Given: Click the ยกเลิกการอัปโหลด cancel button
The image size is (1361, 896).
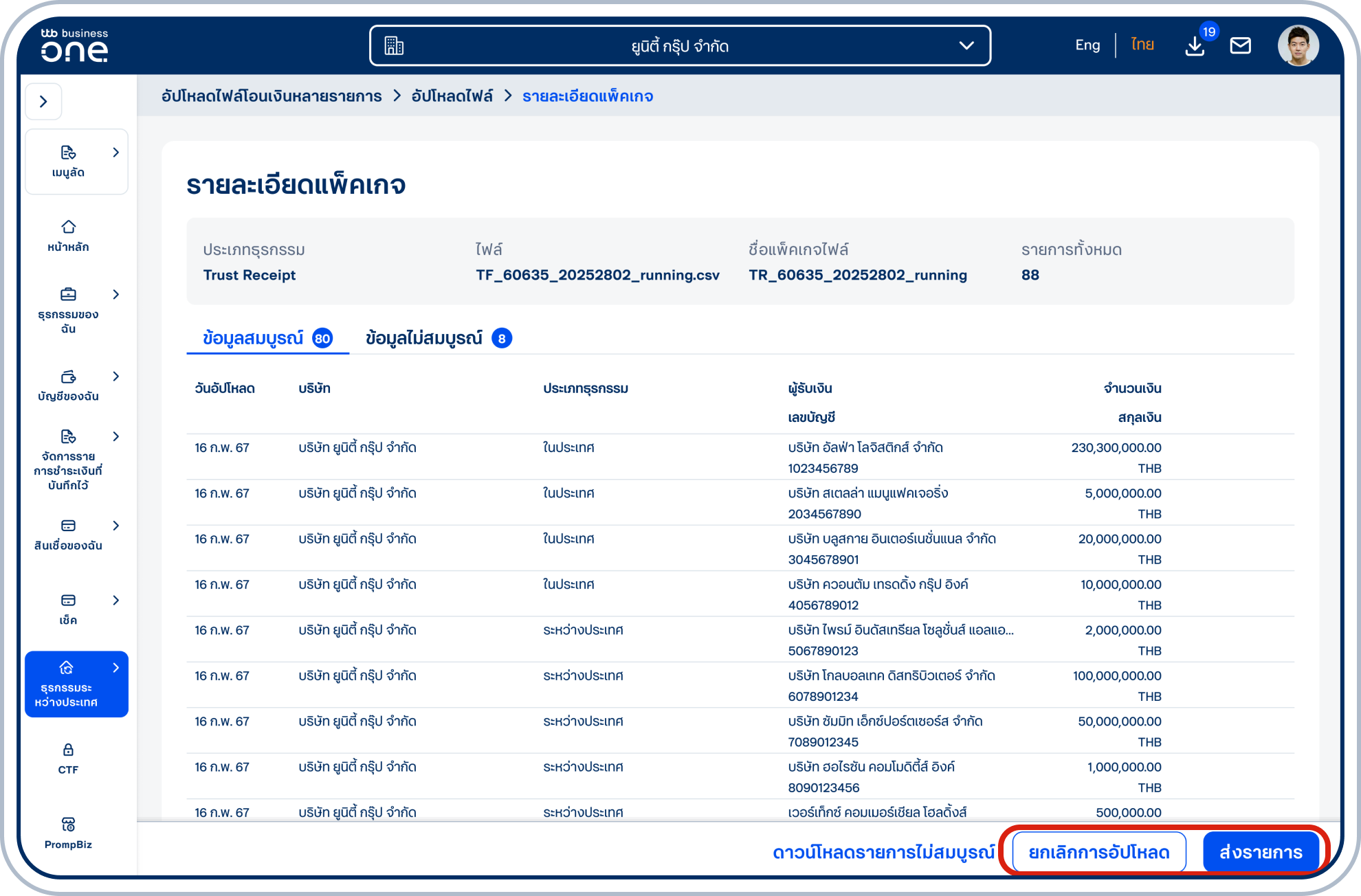Looking at the screenshot, I should click(x=1098, y=852).
